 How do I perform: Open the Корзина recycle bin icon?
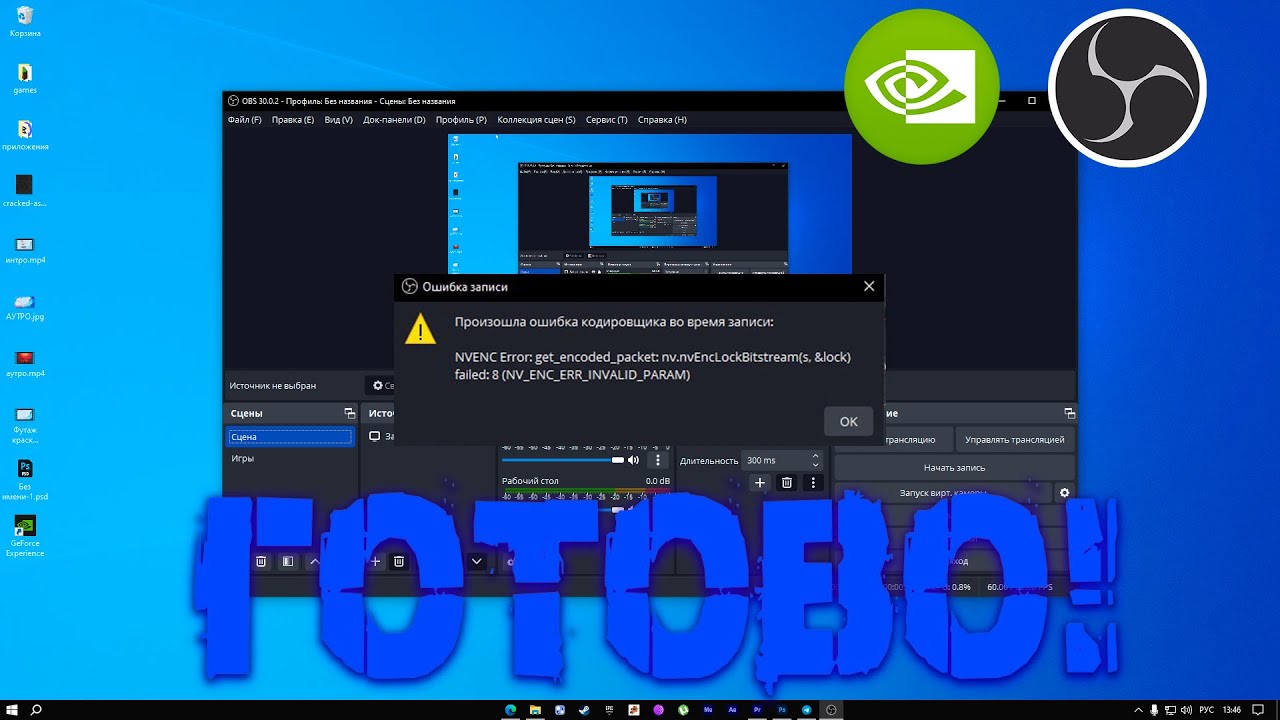[25, 21]
